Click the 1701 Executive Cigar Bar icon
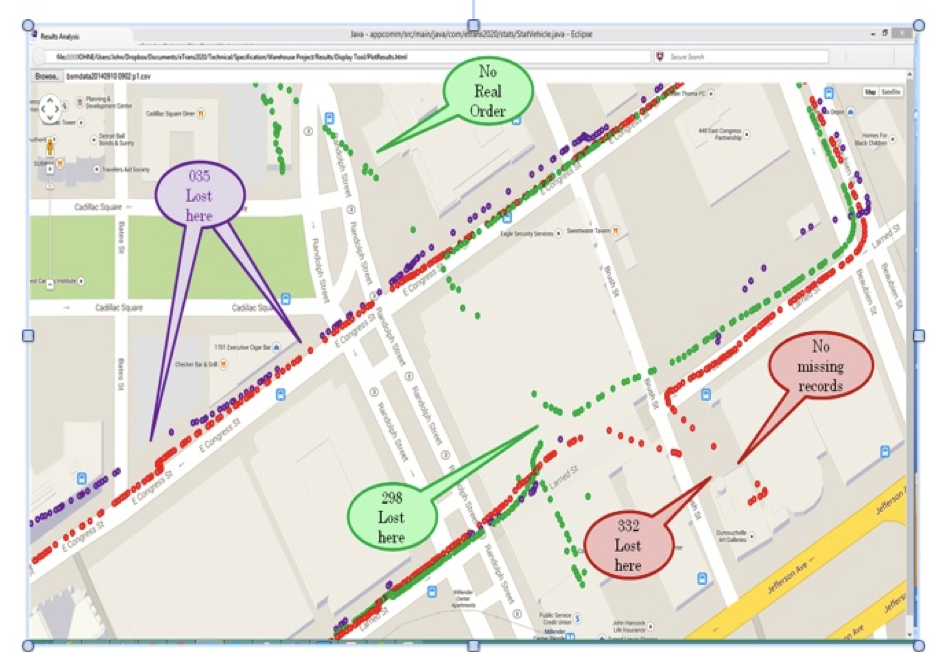Image resolution: width=935 pixels, height=653 pixels. [277, 347]
